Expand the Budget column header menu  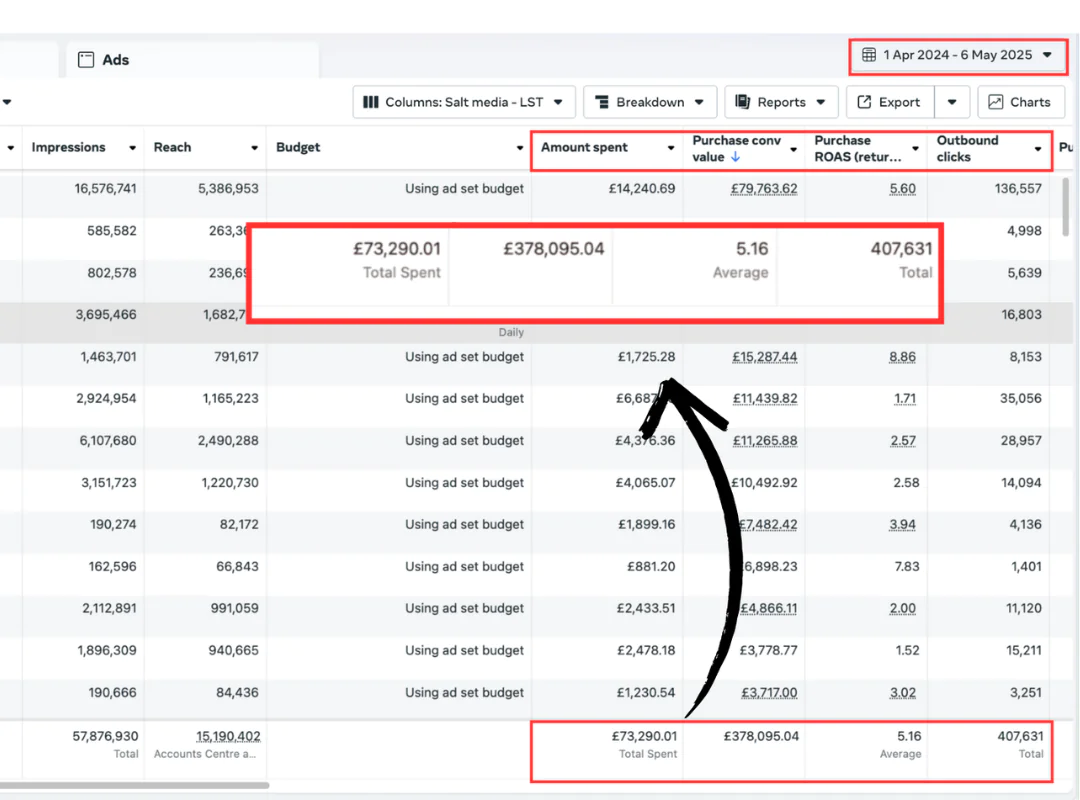(x=519, y=148)
